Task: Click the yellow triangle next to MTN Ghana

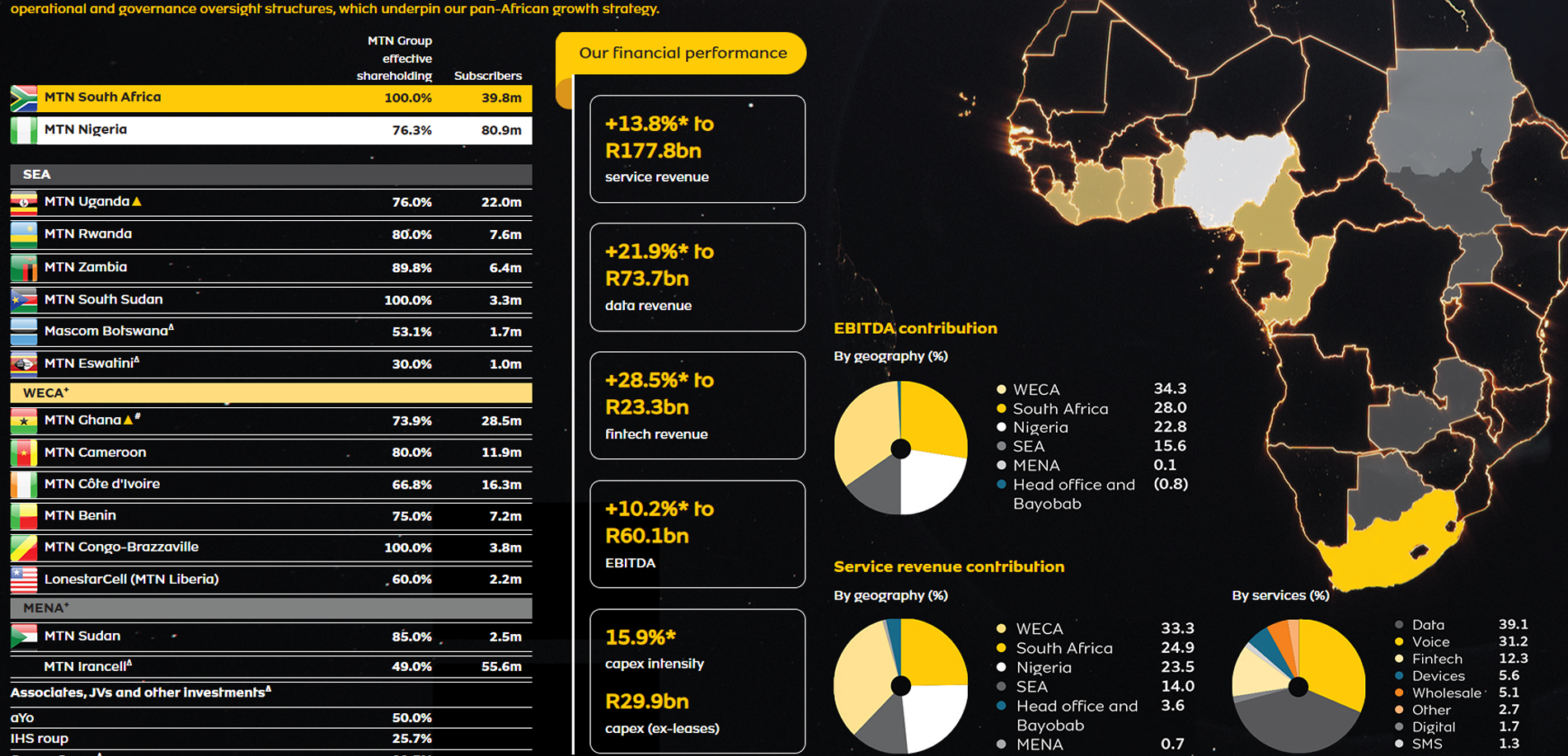Action: pos(127,420)
